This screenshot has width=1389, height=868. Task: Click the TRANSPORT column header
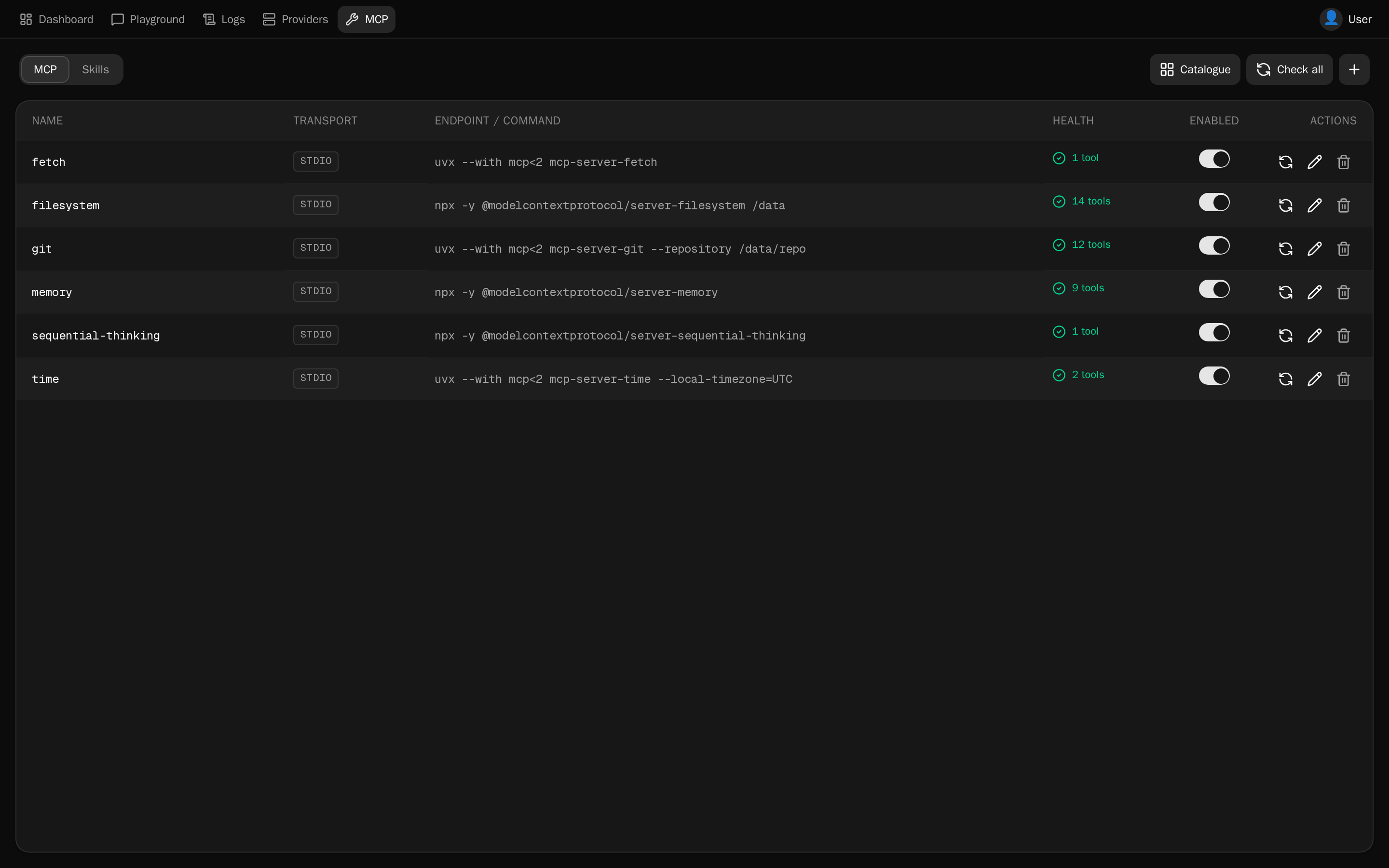tap(325, 121)
